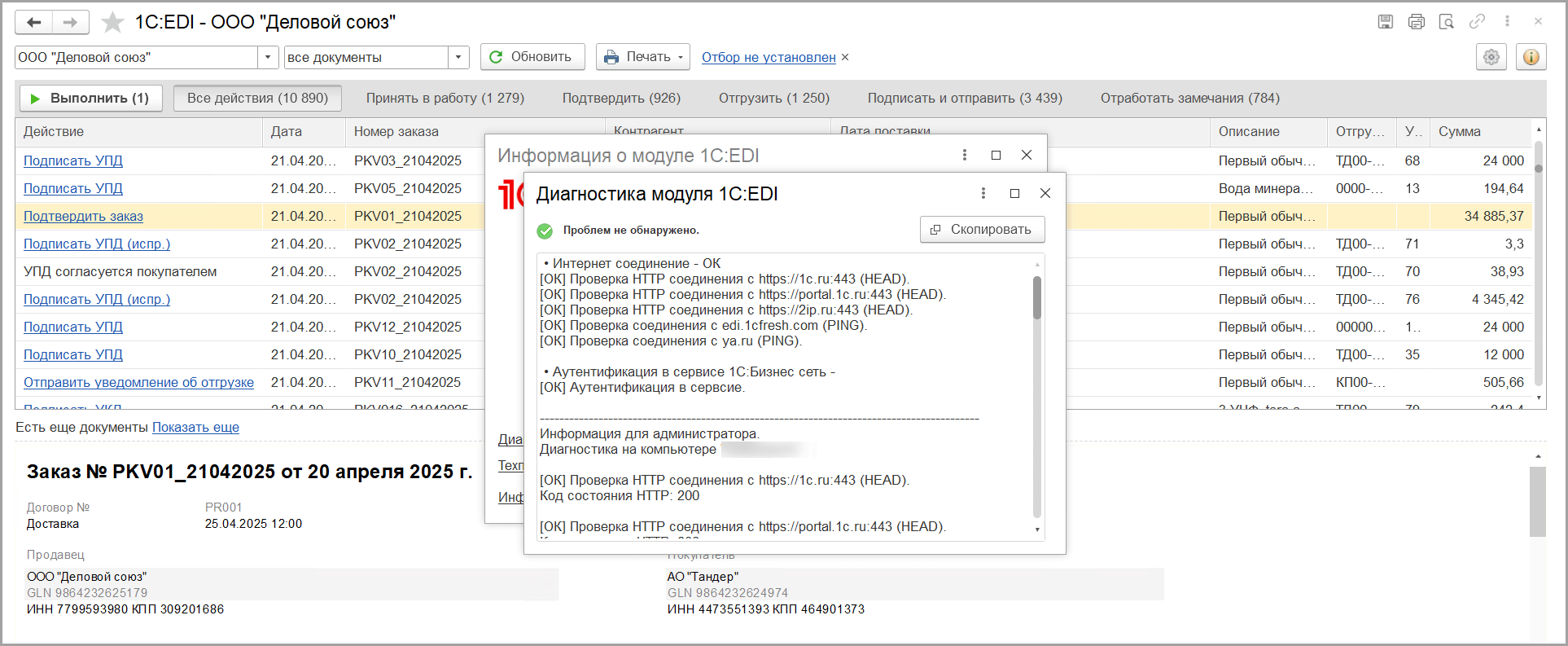This screenshot has height=646, width=1568.
Task: Open settings gear button
Action: point(1491,57)
